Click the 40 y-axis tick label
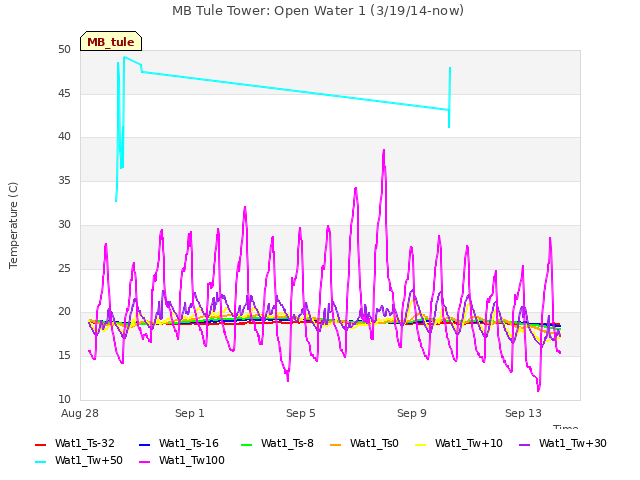The width and height of the screenshot is (640, 480). (x=64, y=137)
